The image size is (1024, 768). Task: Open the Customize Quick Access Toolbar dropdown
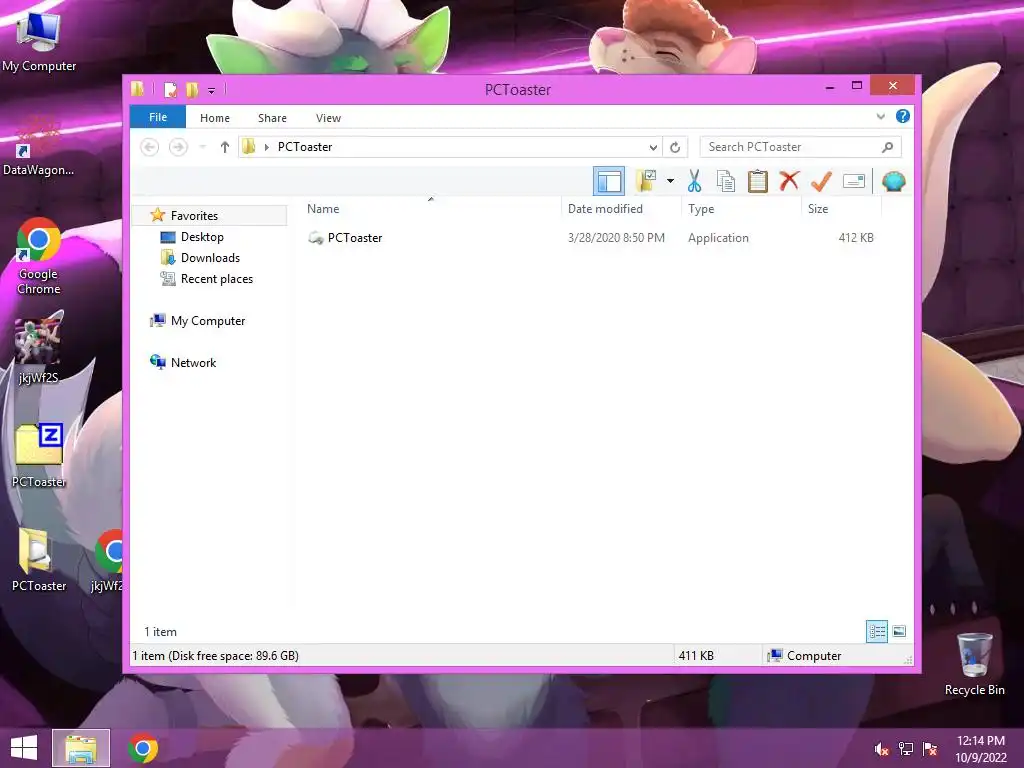point(212,90)
